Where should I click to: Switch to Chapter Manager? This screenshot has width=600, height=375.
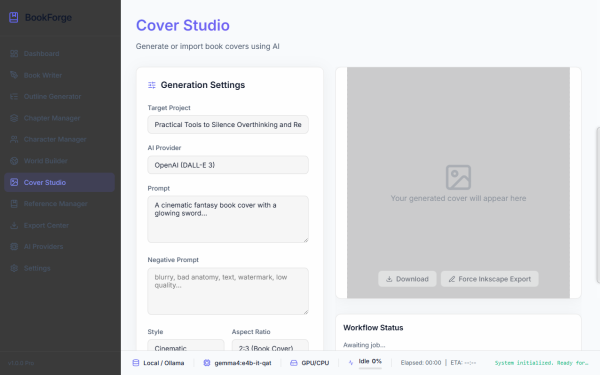coord(59,118)
